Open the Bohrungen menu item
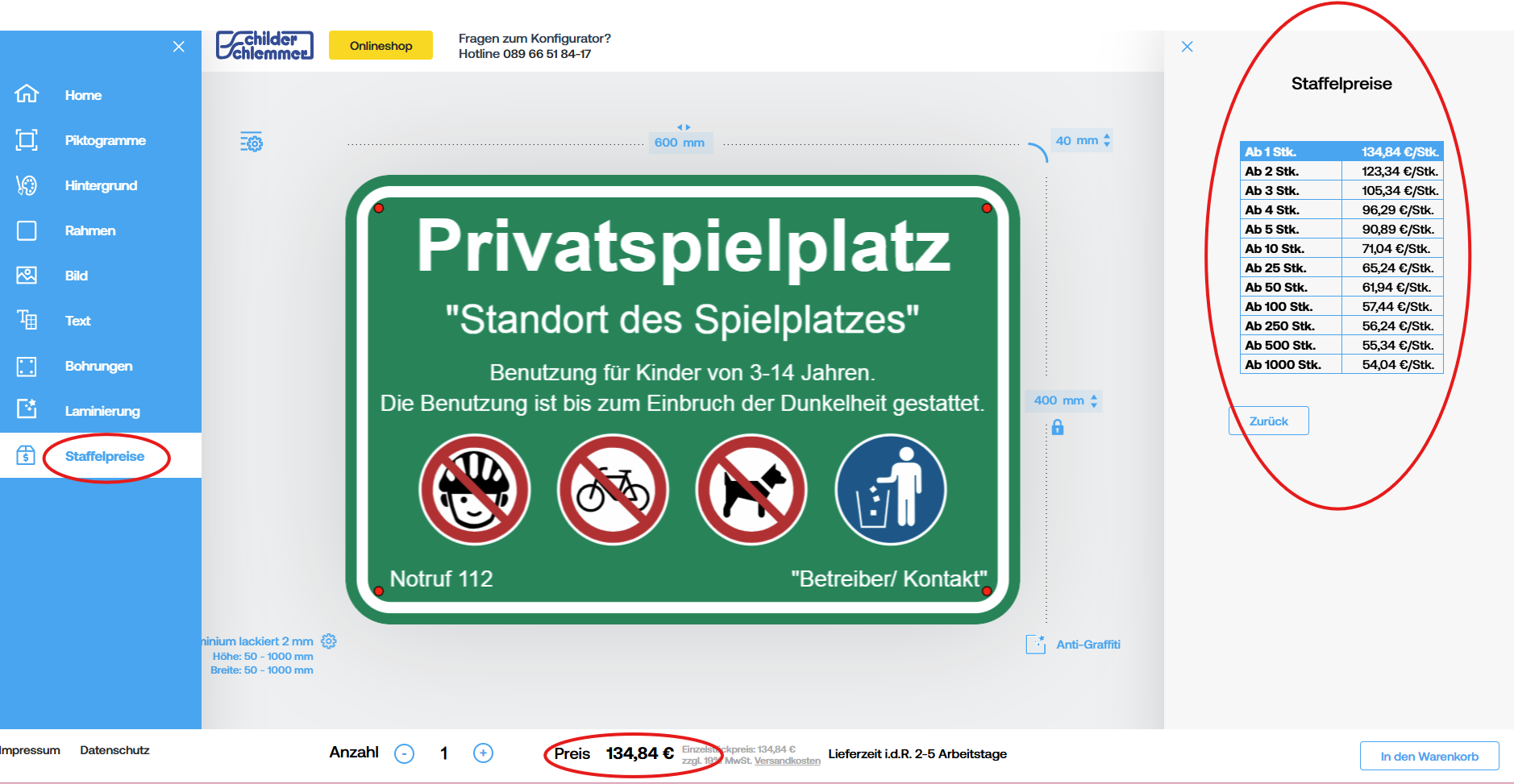Screen dimensions: 1514x784 click(x=98, y=366)
